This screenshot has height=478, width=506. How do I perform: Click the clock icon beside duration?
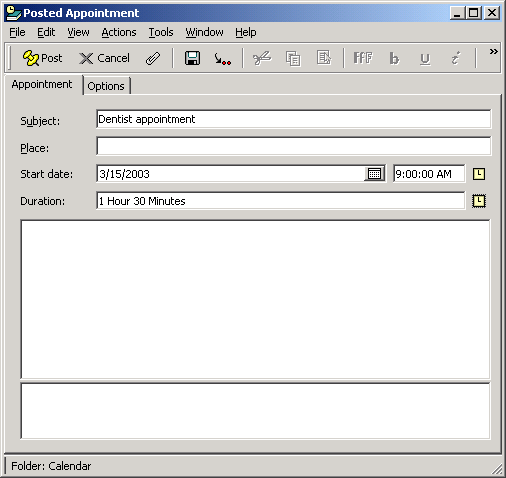(479, 201)
